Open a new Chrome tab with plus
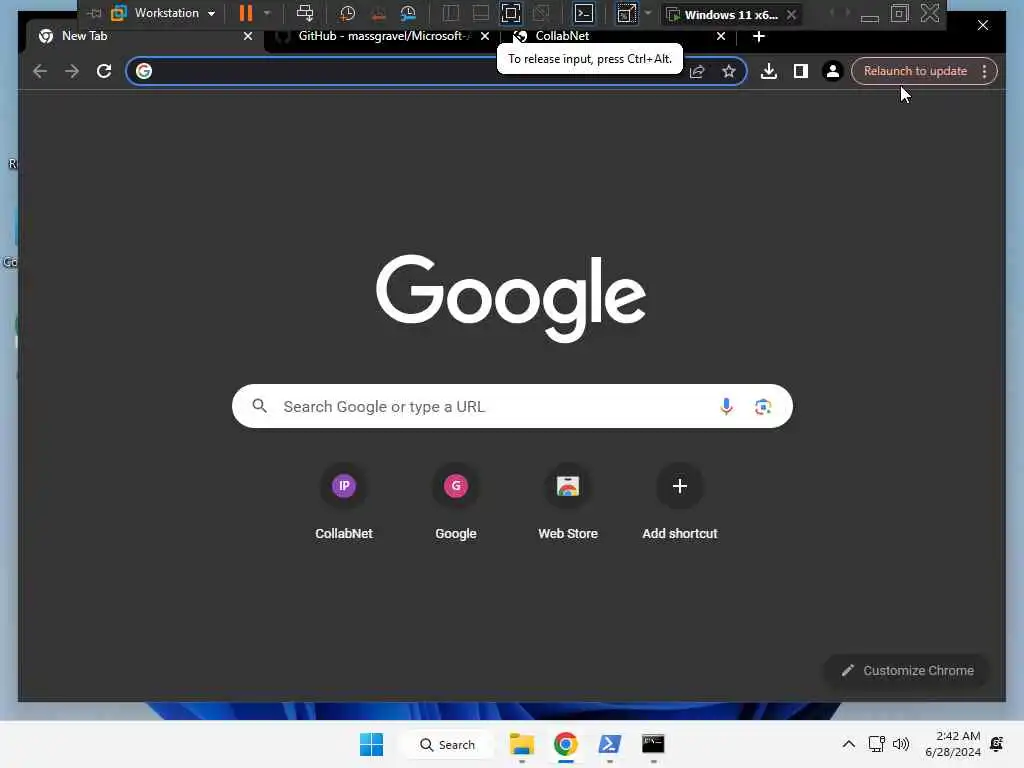 pyautogui.click(x=759, y=37)
